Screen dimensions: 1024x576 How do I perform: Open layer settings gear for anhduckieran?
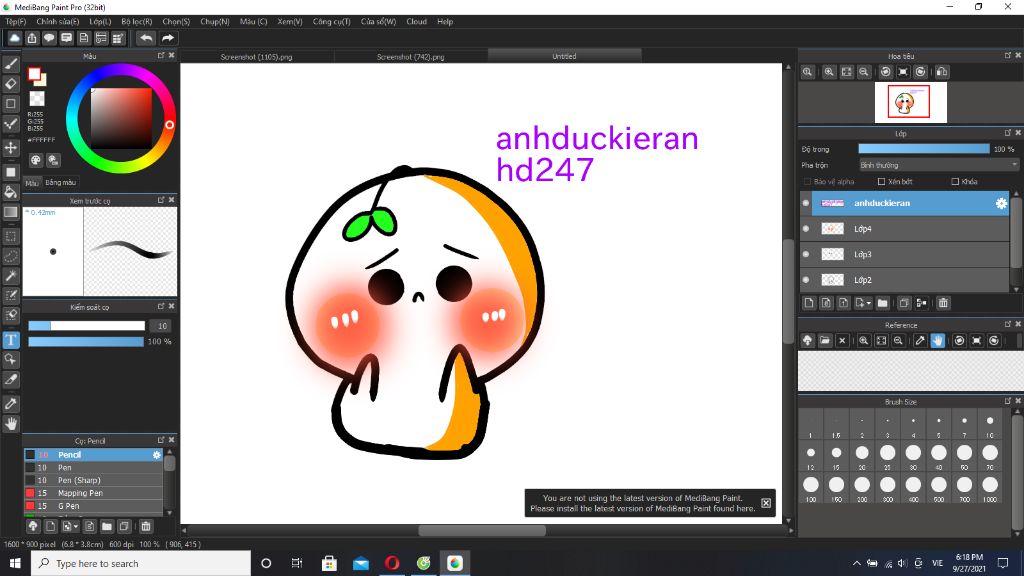pyautogui.click(x=1001, y=203)
